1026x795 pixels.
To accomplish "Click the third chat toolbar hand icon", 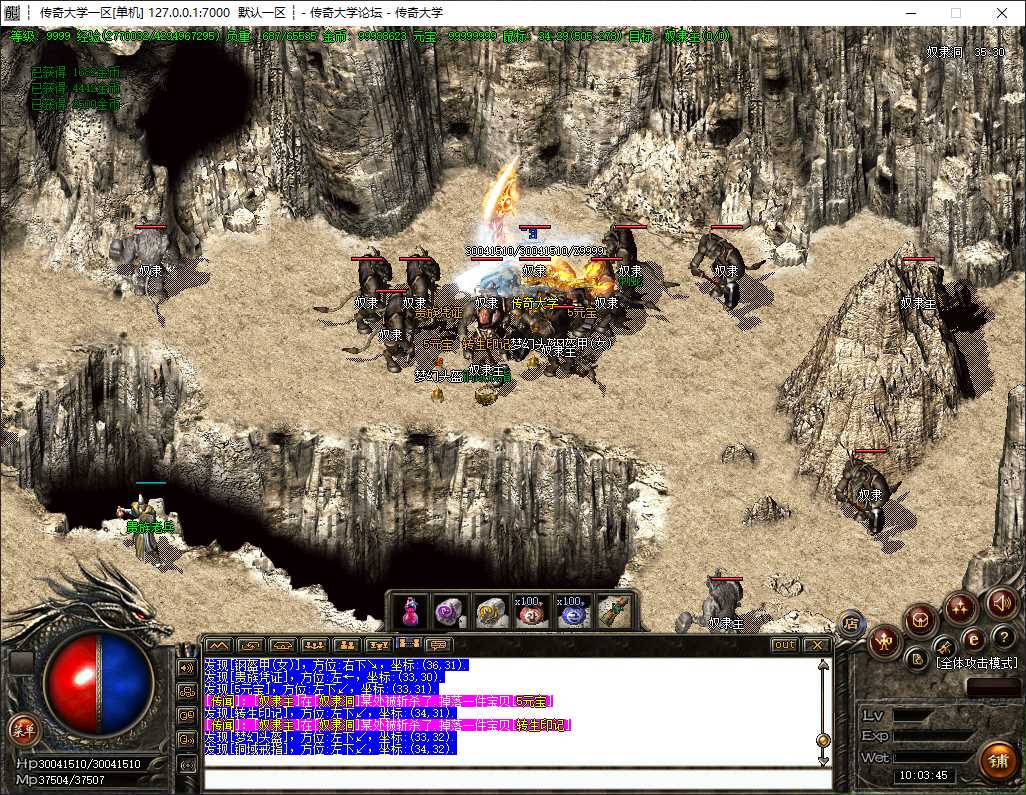I will click(282, 645).
